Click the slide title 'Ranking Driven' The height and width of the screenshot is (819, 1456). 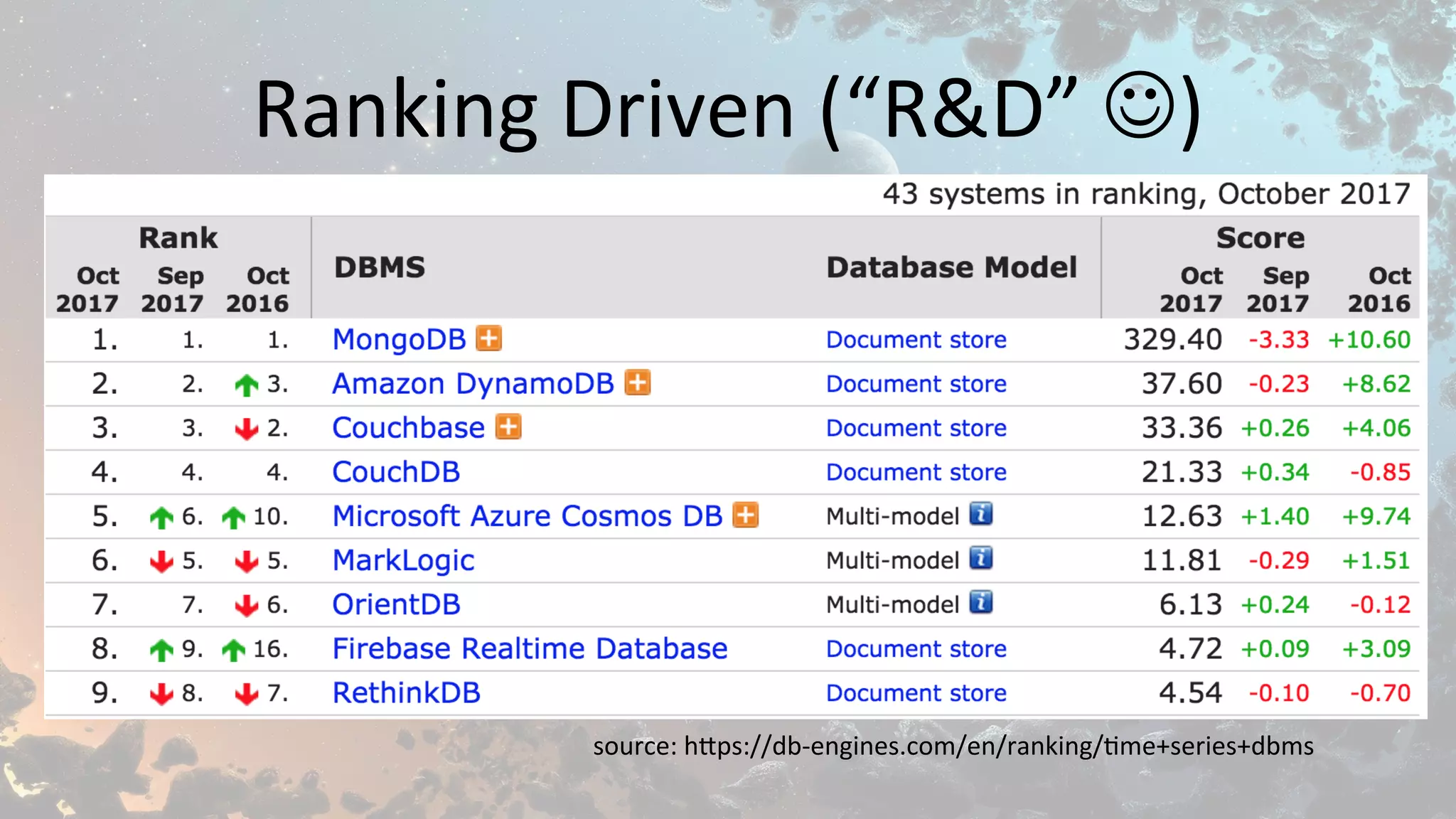pos(525,110)
